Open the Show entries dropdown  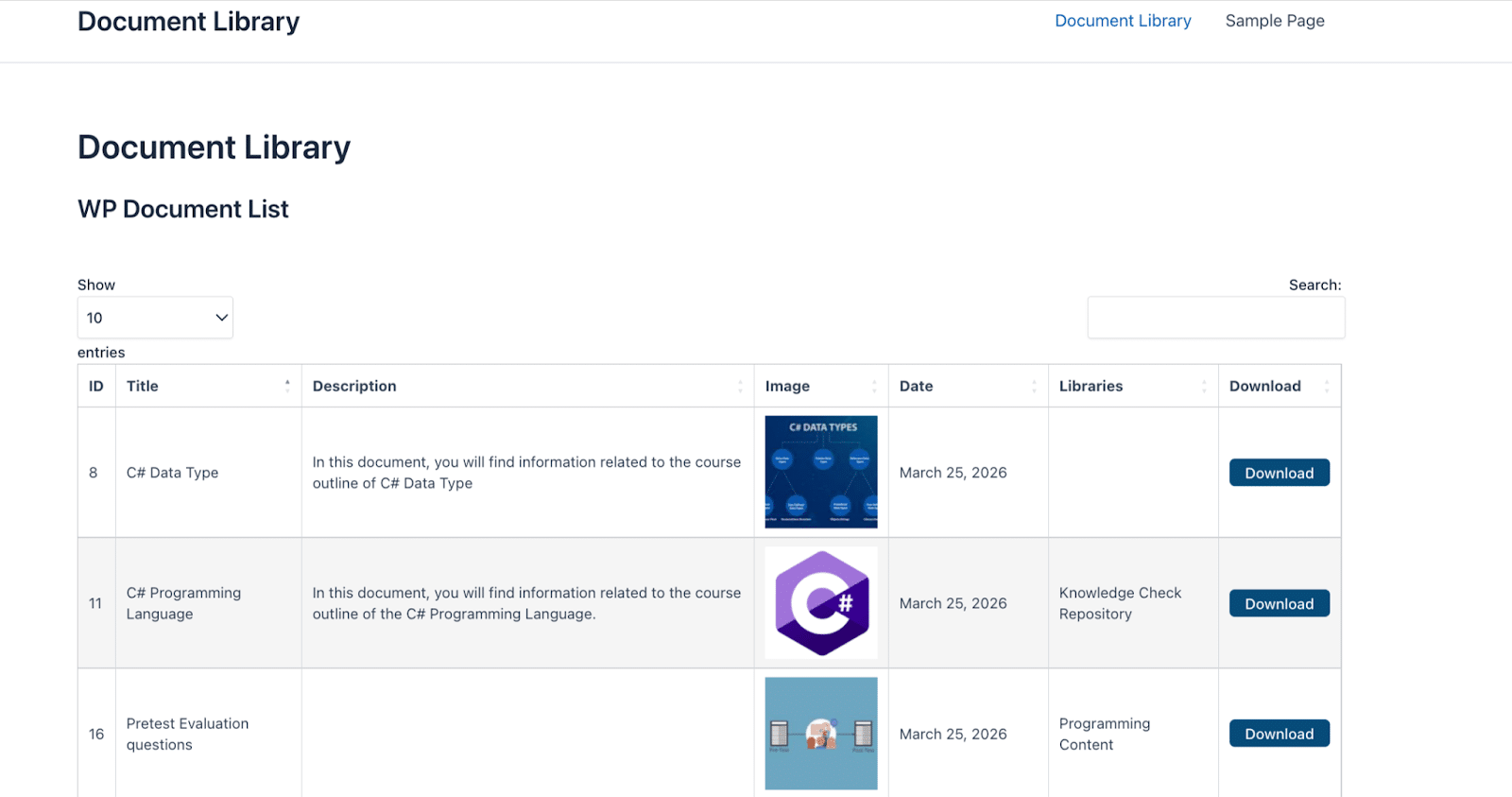pos(155,318)
